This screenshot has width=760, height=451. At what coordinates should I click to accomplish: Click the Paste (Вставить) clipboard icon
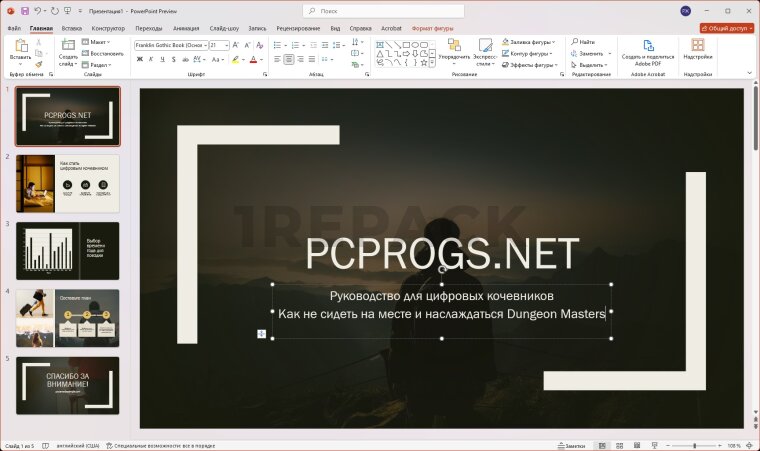click(20, 49)
